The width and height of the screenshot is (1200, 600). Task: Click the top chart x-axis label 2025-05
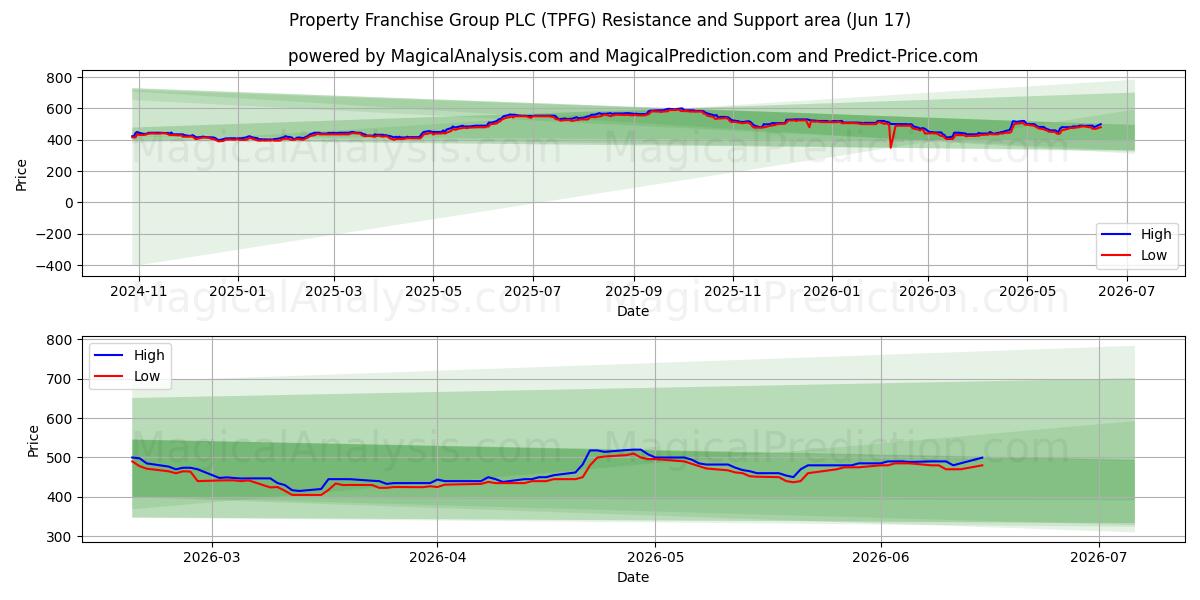[433, 291]
